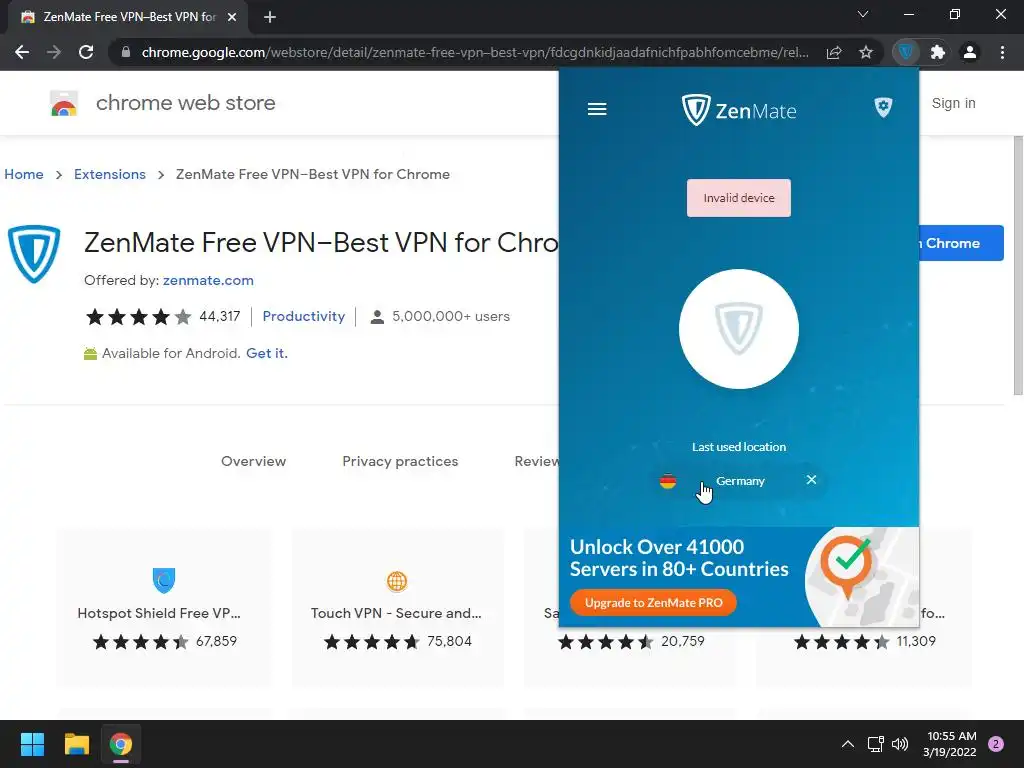
Task: Bookmark this page with star icon
Action: pyautogui.click(x=866, y=52)
